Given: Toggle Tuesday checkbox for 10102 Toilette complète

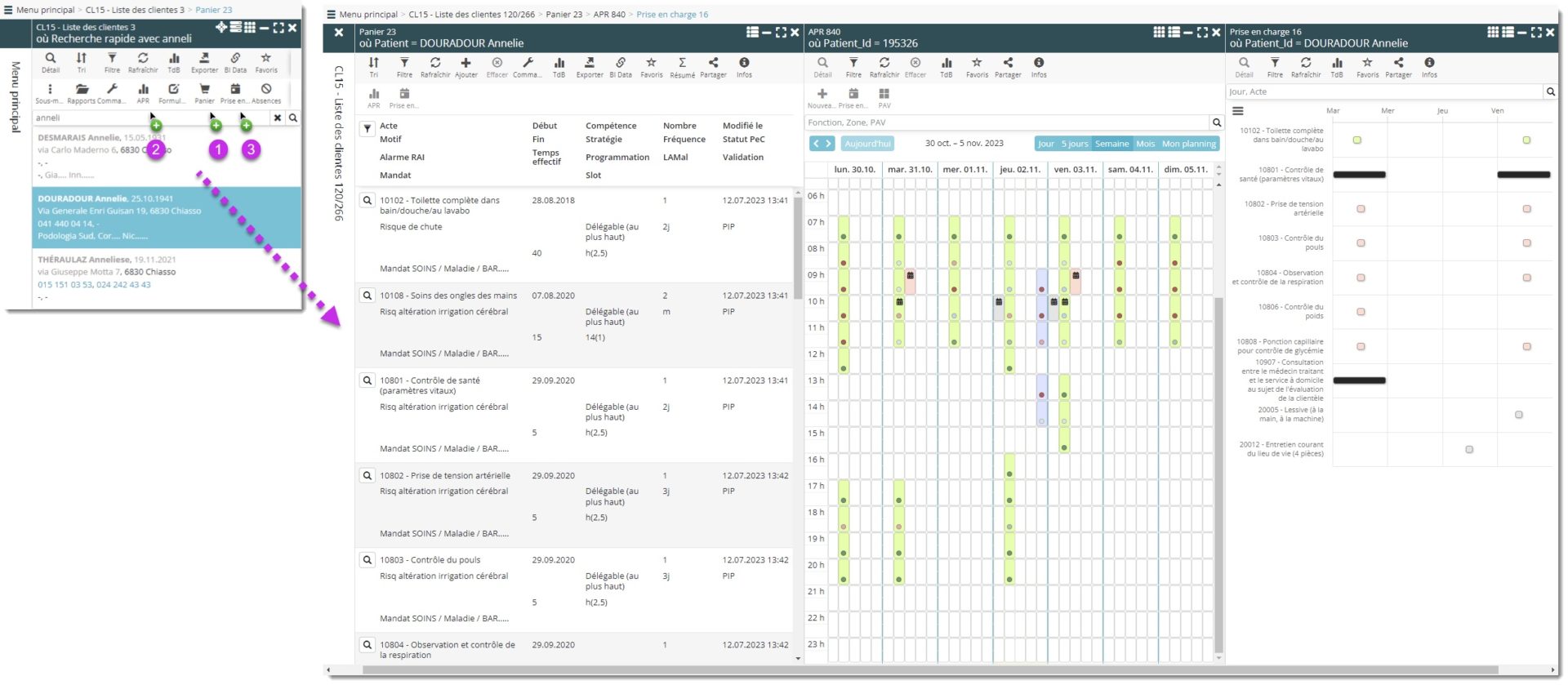Looking at the screenshot, I should tap(1357, 140).
